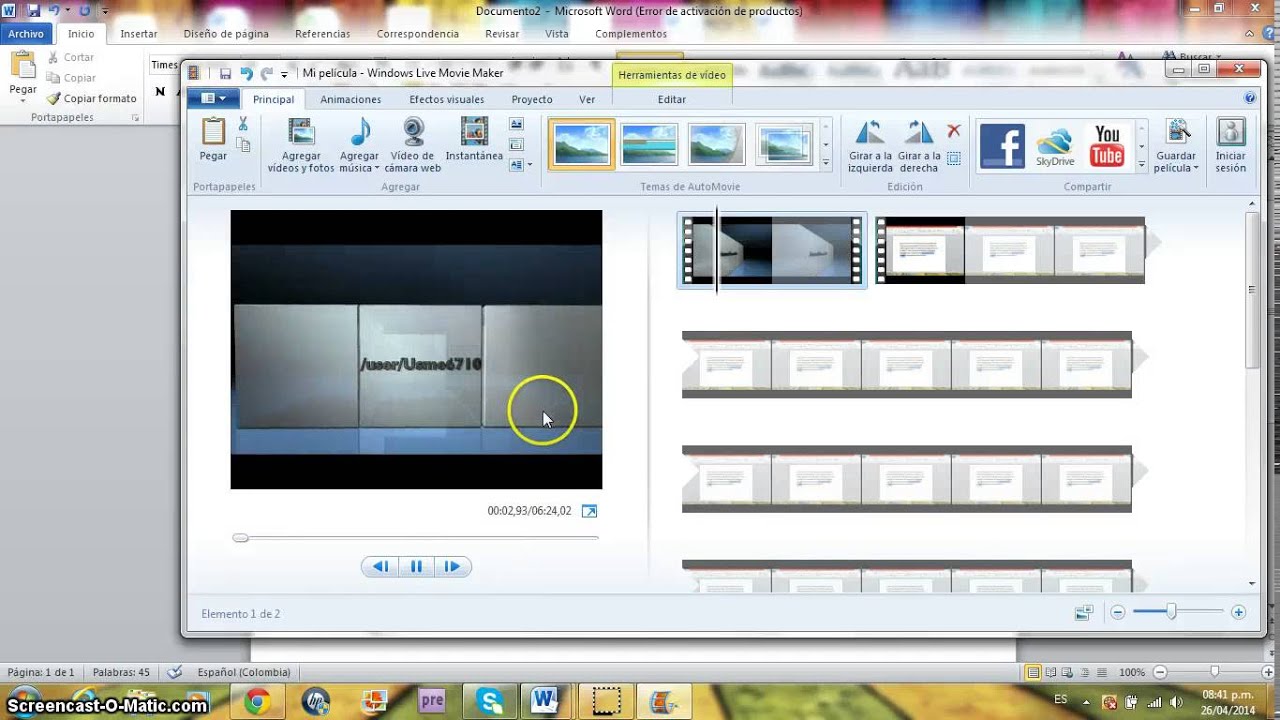Expand the Compartir sharing gallery
Viewport: 1280px width, 720px height.
point(1142,162)
